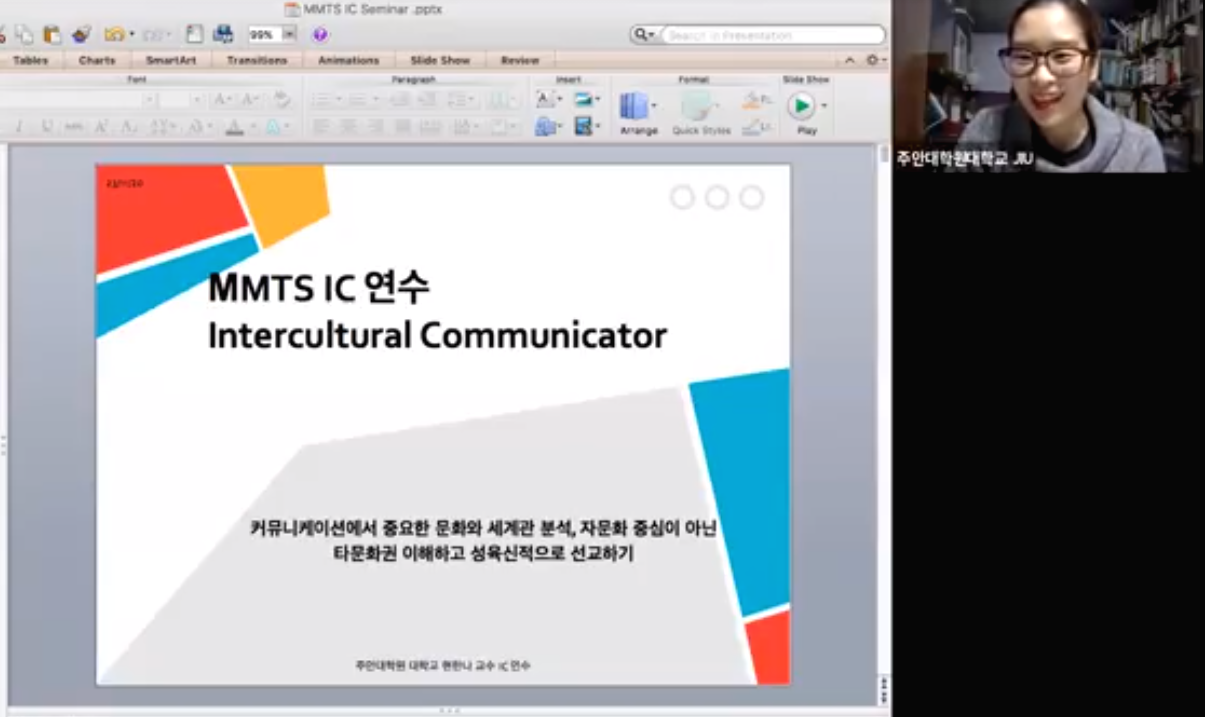Click the speaker video thumbnail

1048,86
